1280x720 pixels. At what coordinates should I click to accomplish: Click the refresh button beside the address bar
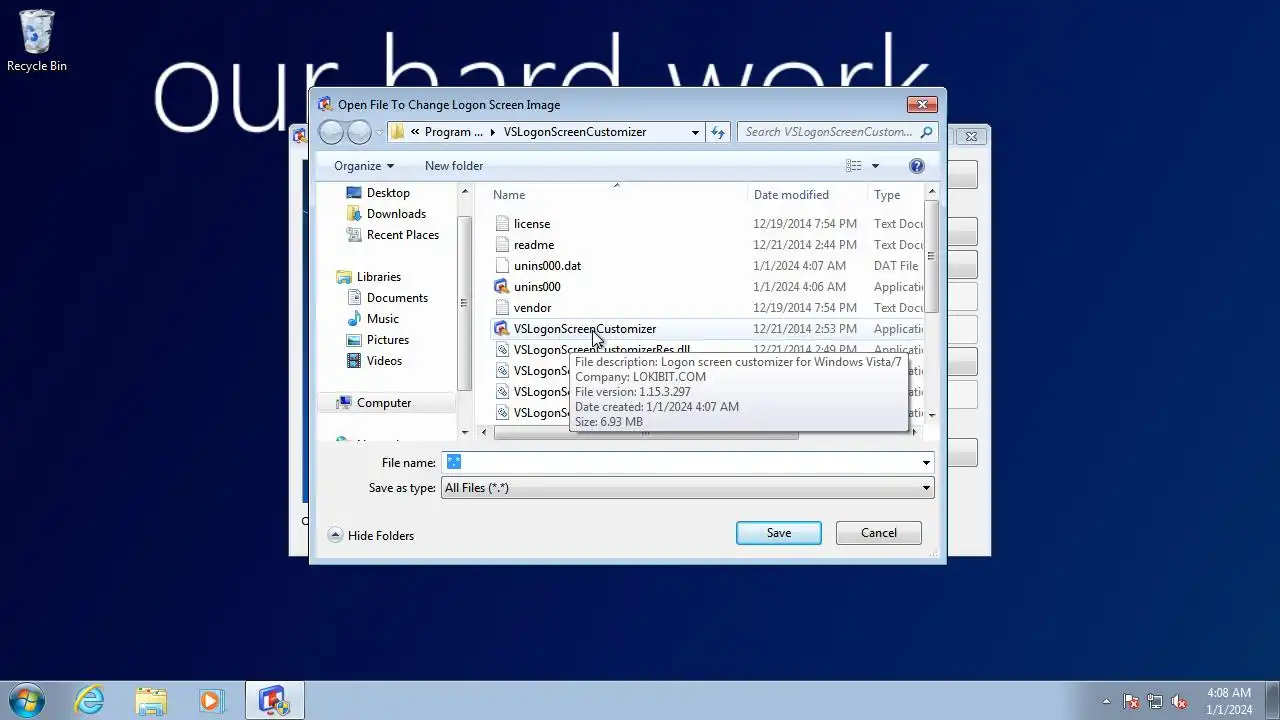718,132
